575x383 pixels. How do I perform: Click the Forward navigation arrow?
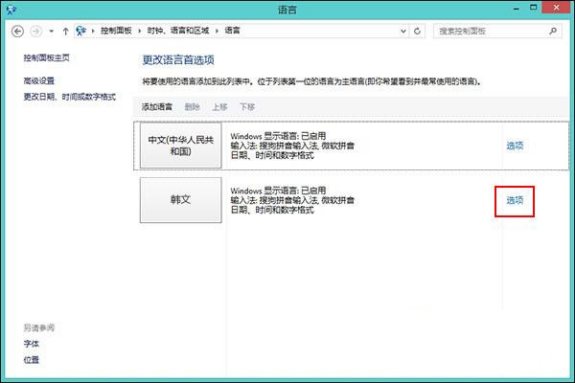pyautogui.click(x=36, y=31)
